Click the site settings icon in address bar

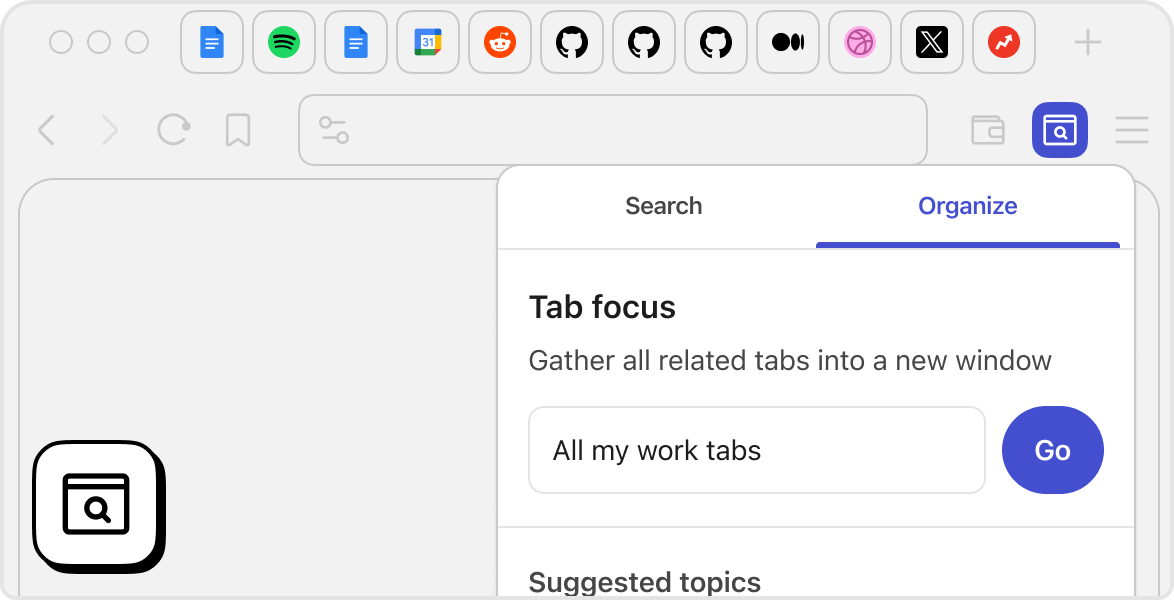[333, 130]
